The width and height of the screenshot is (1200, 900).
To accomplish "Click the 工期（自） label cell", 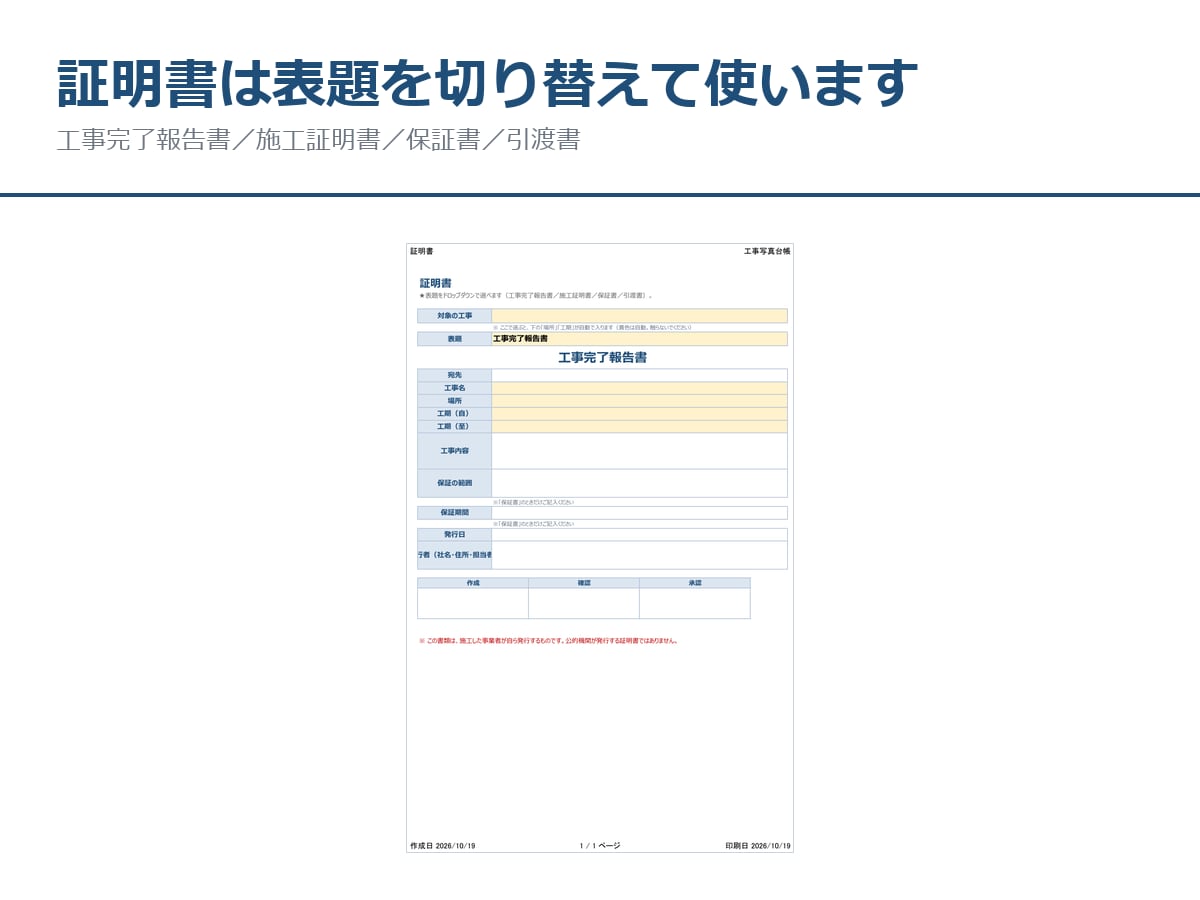I will click(454, 413).
